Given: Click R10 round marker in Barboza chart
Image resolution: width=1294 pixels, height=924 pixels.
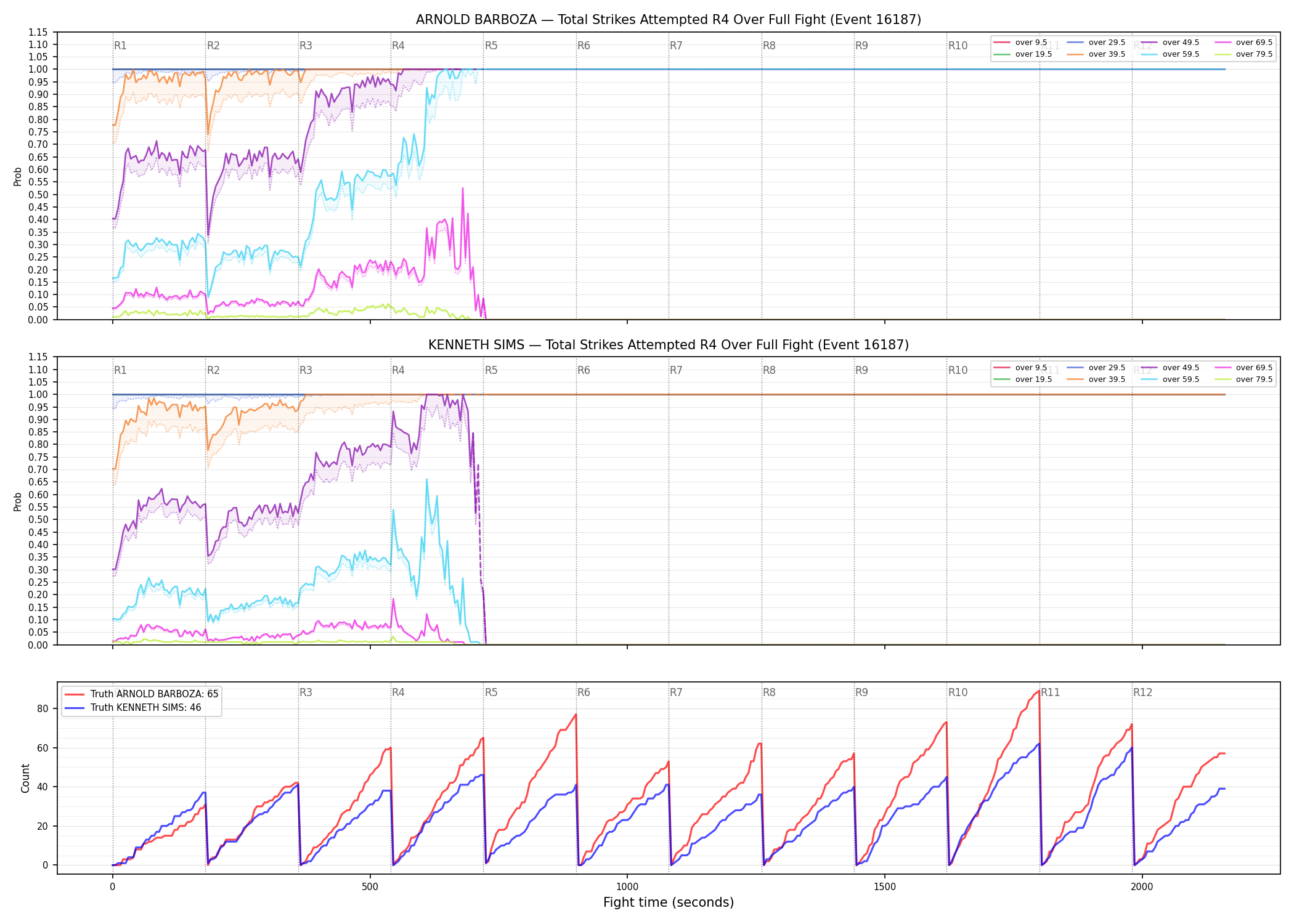Looking at the screenshot, I should pos(958,46).
